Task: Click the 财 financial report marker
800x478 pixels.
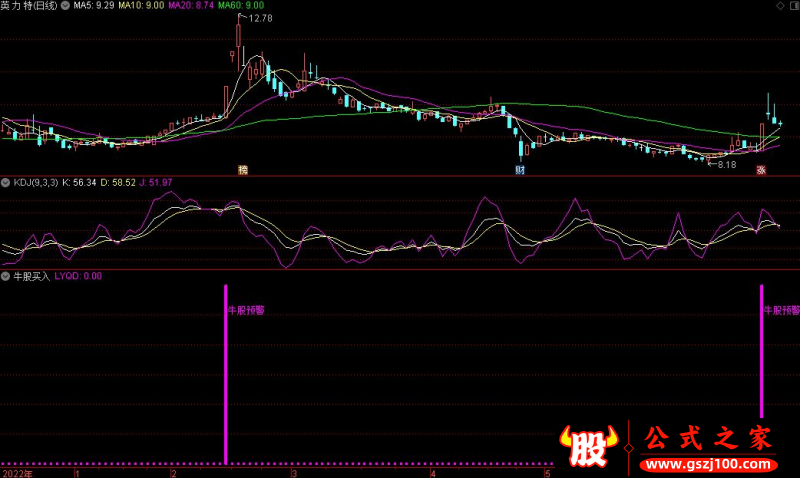Action: coord(521,170)
